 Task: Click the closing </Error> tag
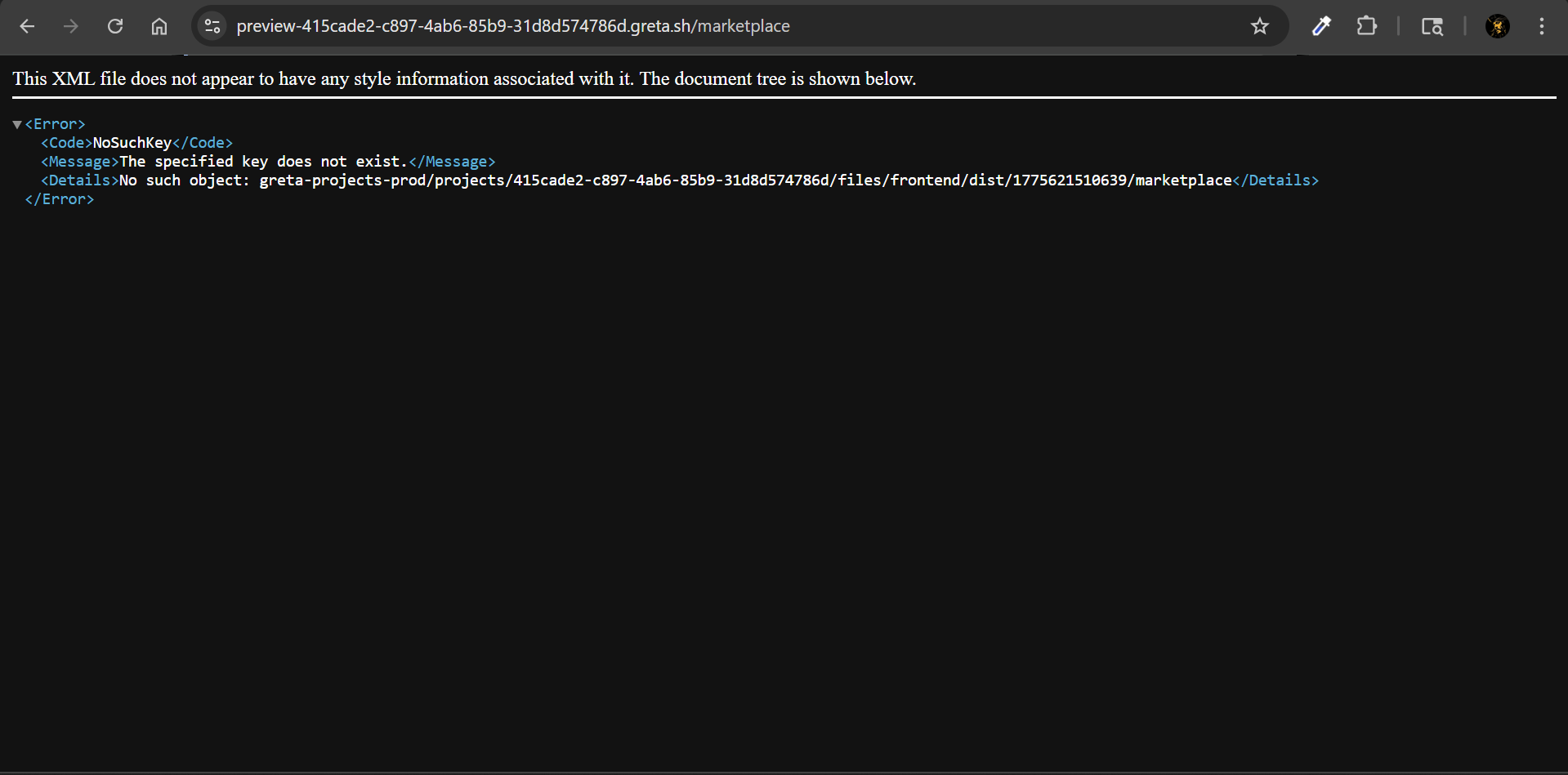[x=60, y=199]
